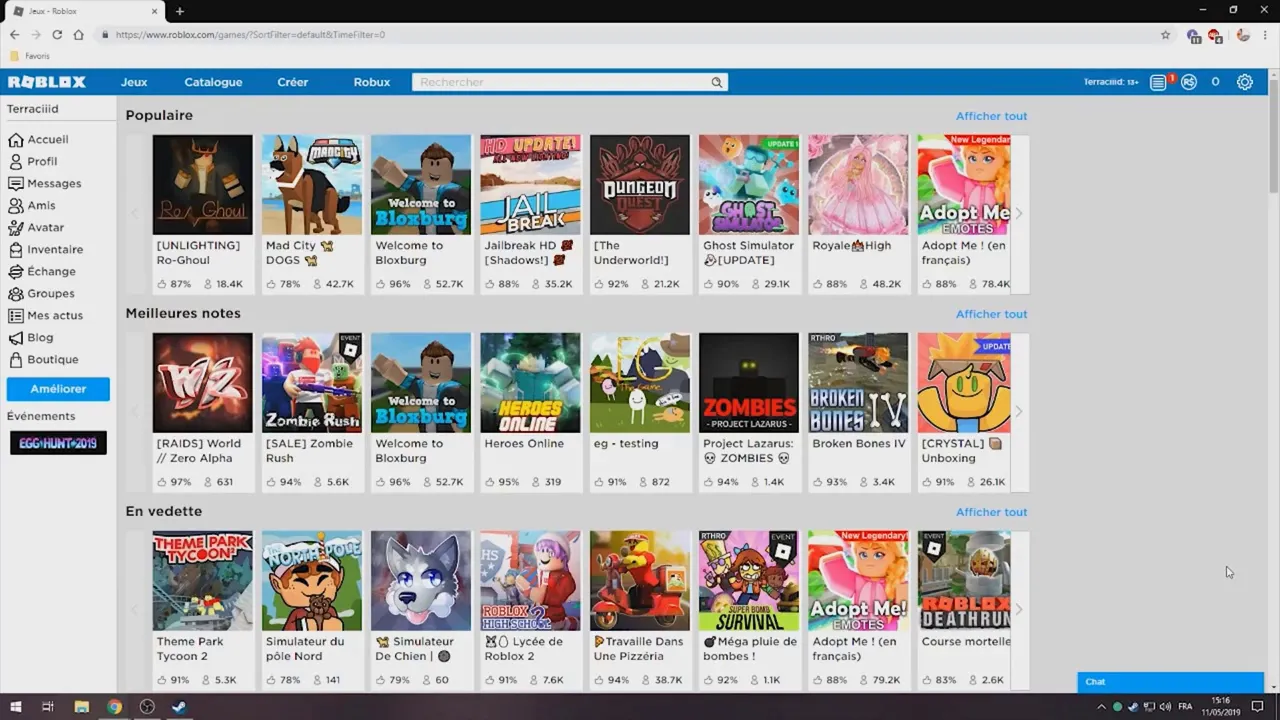This screenshot has width=1280, height=720.
Task: Go back in browser history
Action: pyautogui.click(x=14, y=34)
